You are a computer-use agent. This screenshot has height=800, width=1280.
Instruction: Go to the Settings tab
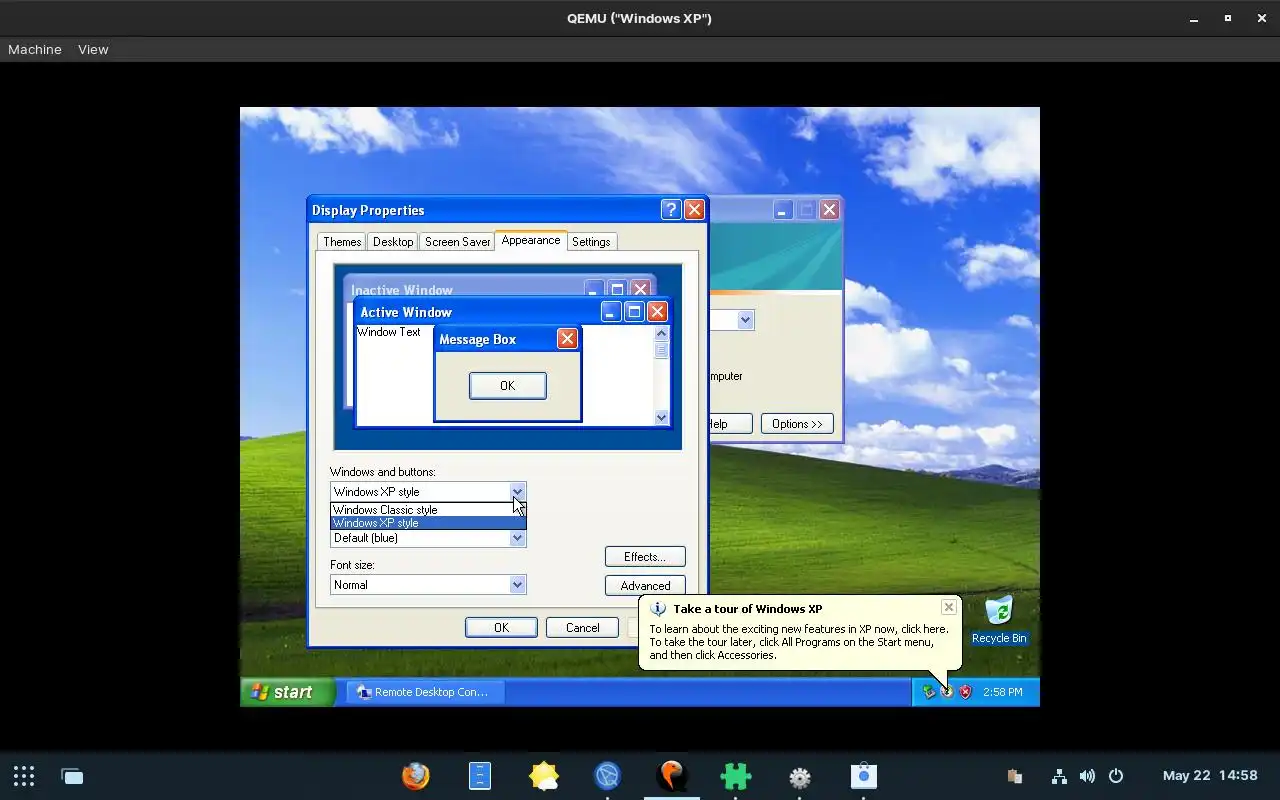[591, 242]
